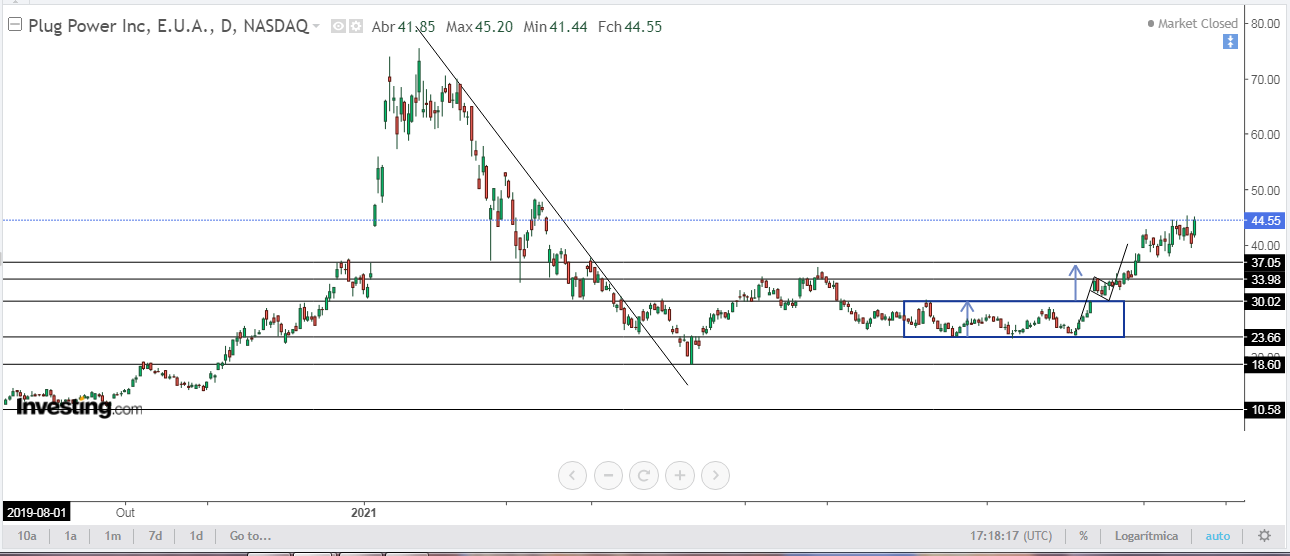Viewport: 1290px width, 556px height.
Task: Zoom out using the minus button
Action: pyautogui.click(x=608, y=475)
